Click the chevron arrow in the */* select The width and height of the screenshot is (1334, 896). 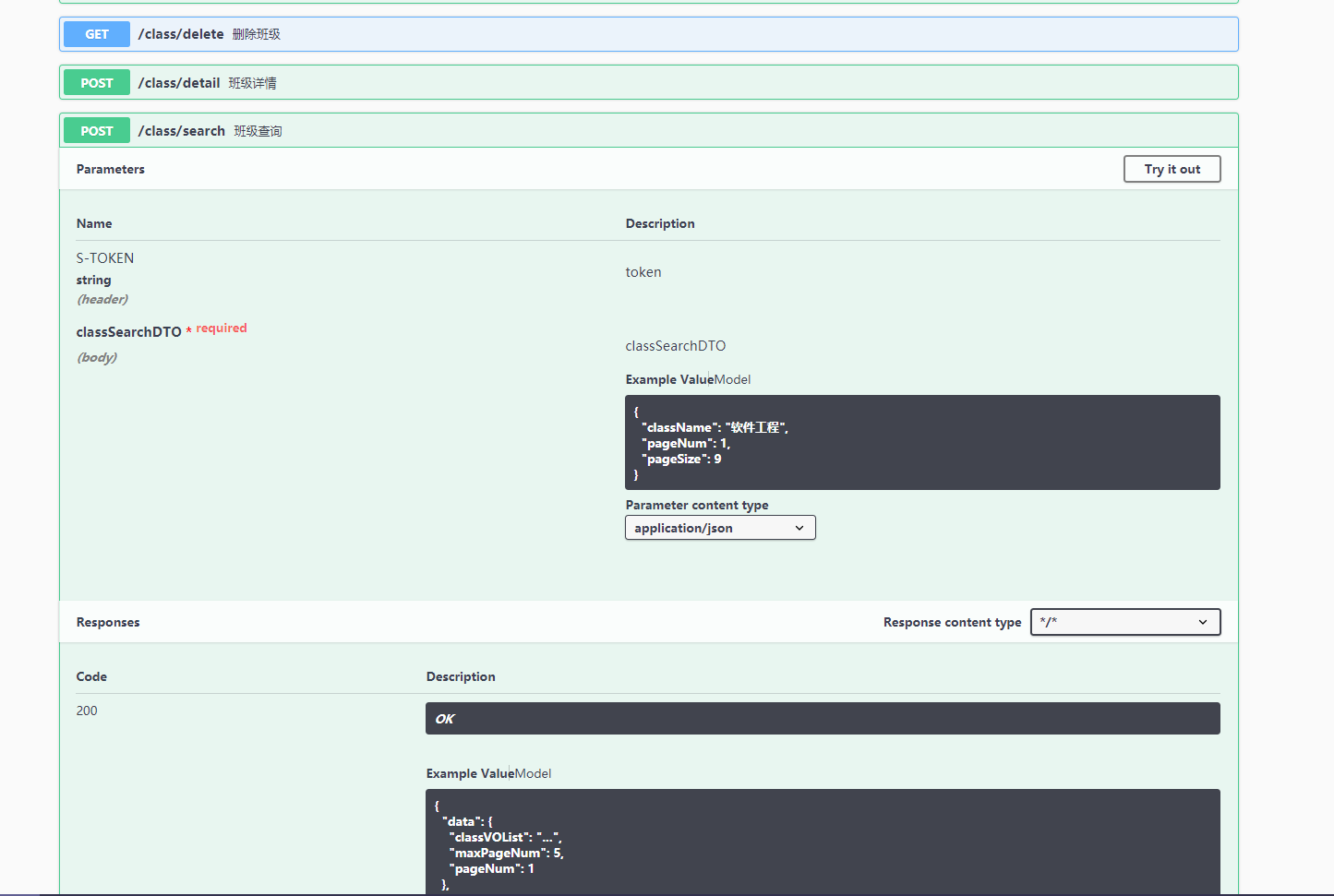click(x=1202, y=622)
